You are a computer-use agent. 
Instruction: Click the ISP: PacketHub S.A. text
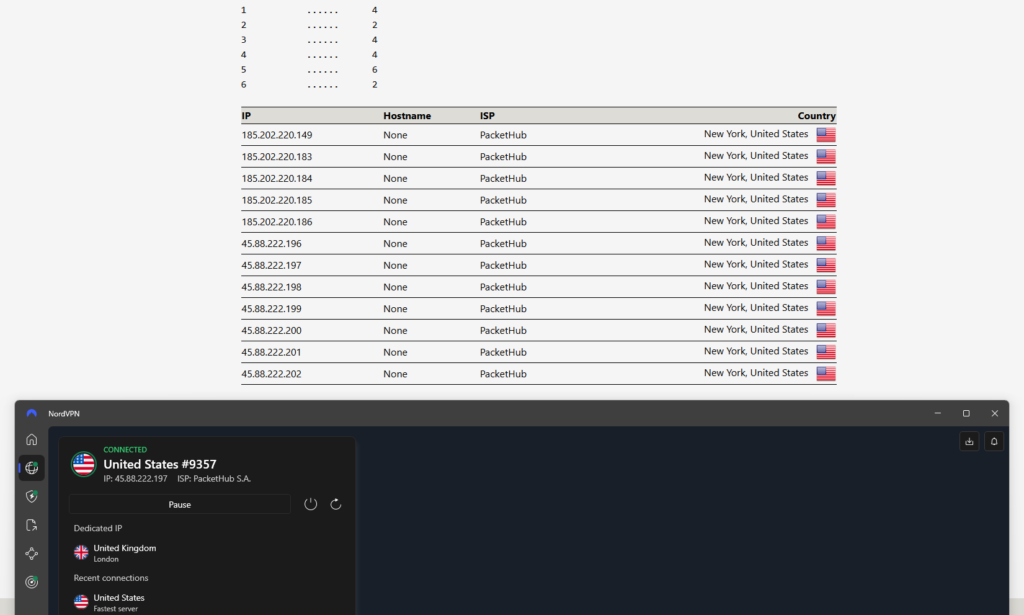coord(214,479)
